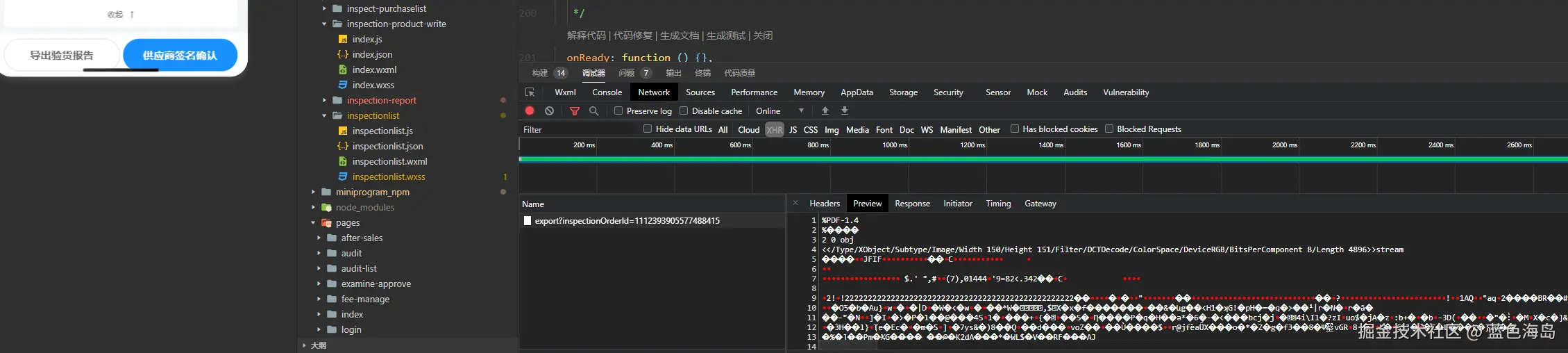
Task: Open network search magnifier
Action: 593,111
